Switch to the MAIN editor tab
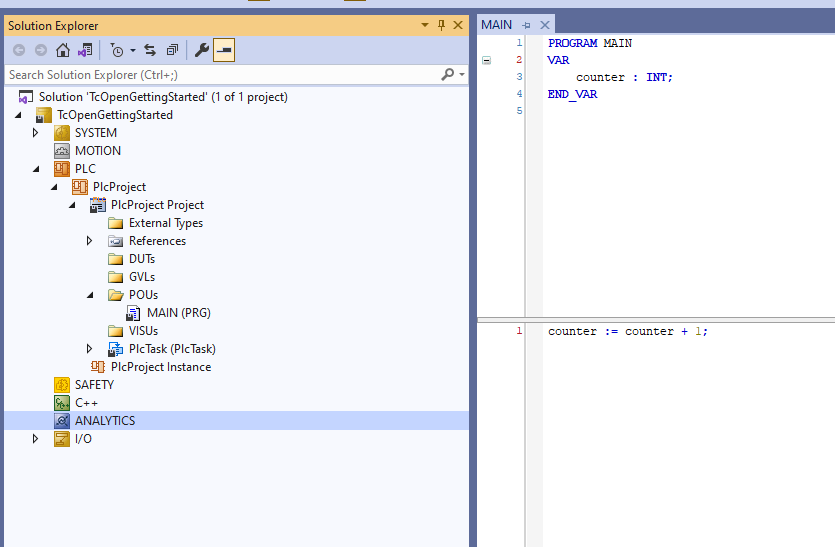Screen dimensions: 835x547 (x=496, y=25)
